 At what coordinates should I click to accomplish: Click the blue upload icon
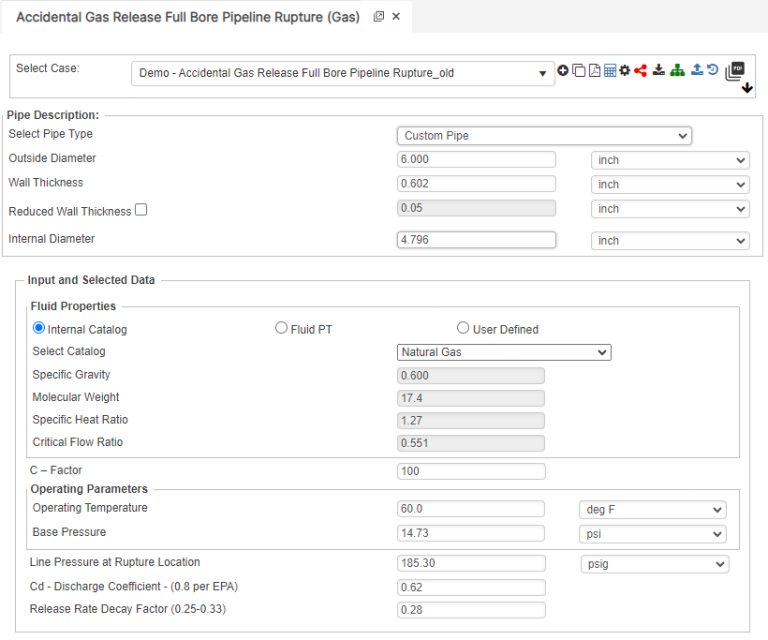point(697,71)
